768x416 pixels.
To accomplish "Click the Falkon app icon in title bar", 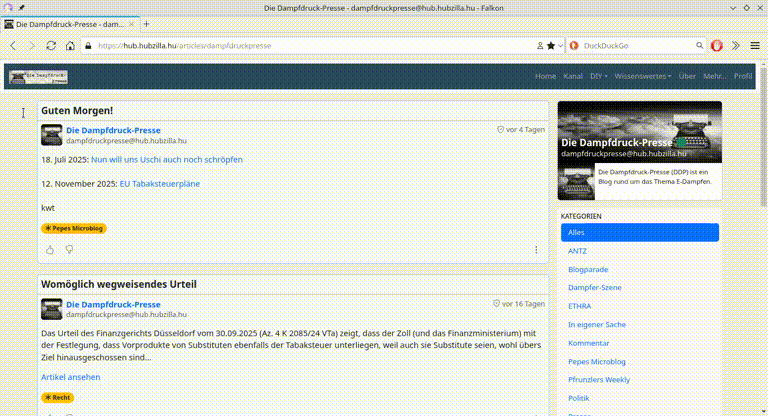I will (x=8, y=8).
